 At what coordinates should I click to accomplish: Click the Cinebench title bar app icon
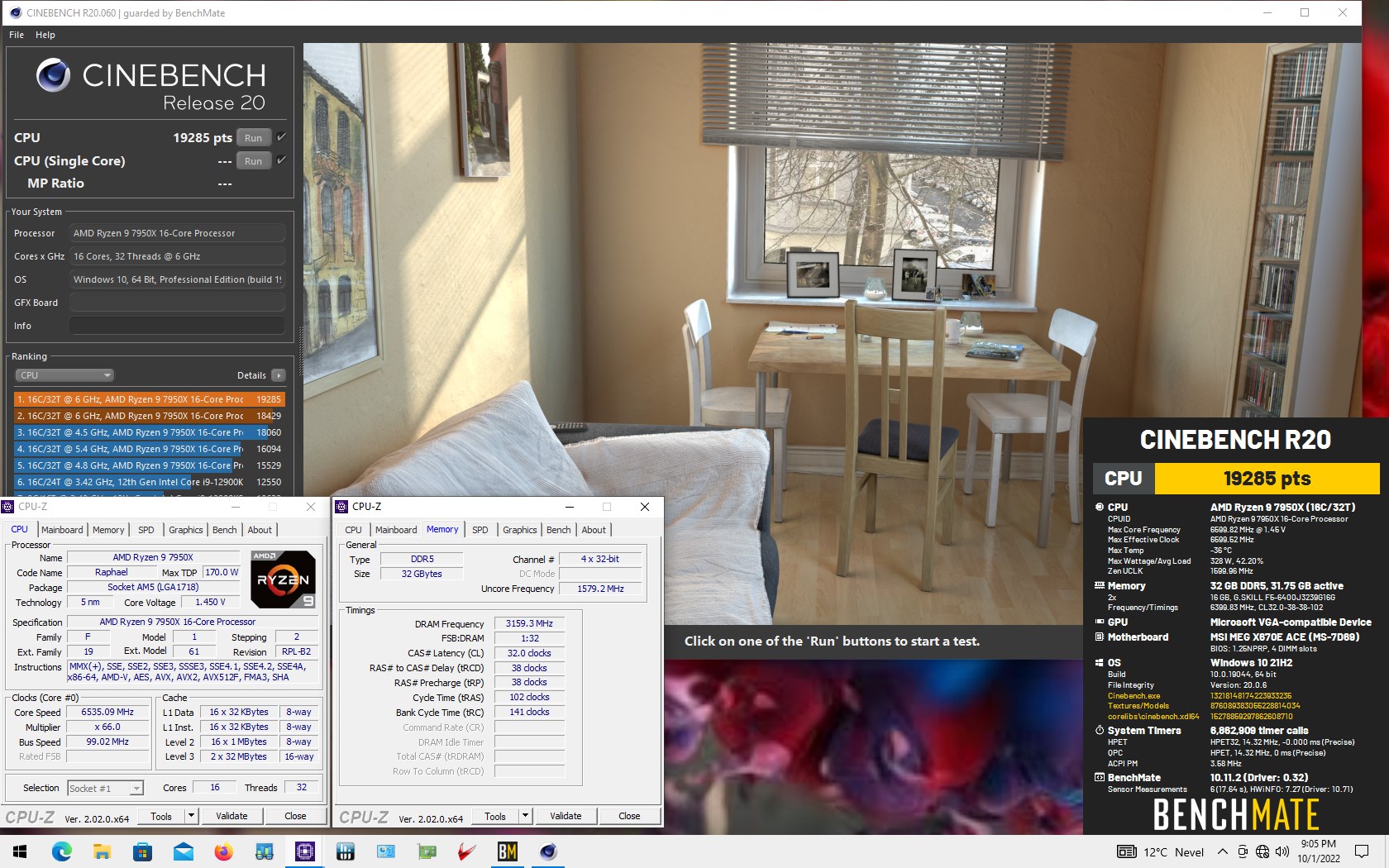coord(15,12)
